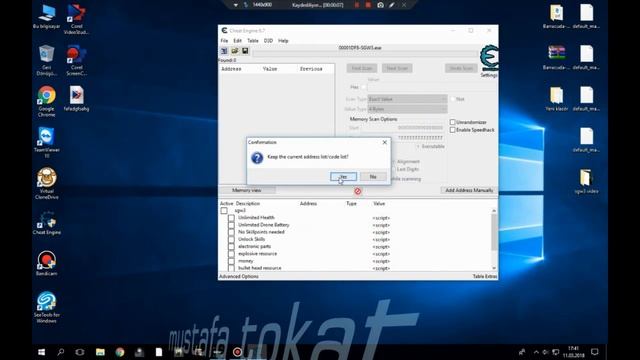Screen dimensions: 640x360
Task: Open Bandicam desktop shortcut
Action: pos(47,263)
